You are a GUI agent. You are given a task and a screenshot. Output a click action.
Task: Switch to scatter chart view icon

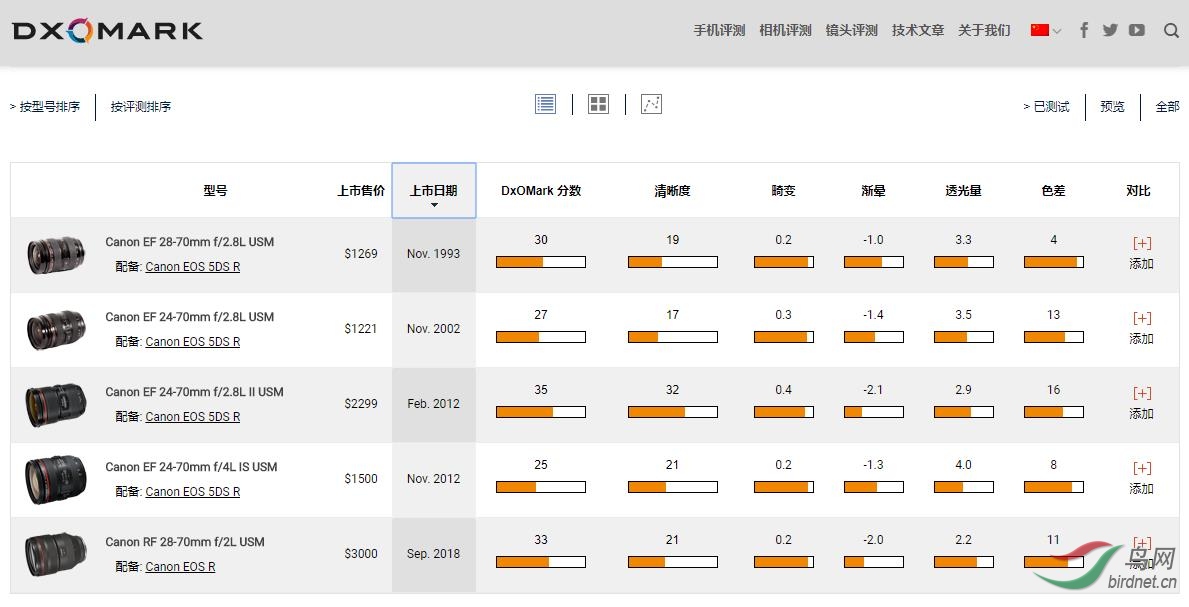click(652, 104)
